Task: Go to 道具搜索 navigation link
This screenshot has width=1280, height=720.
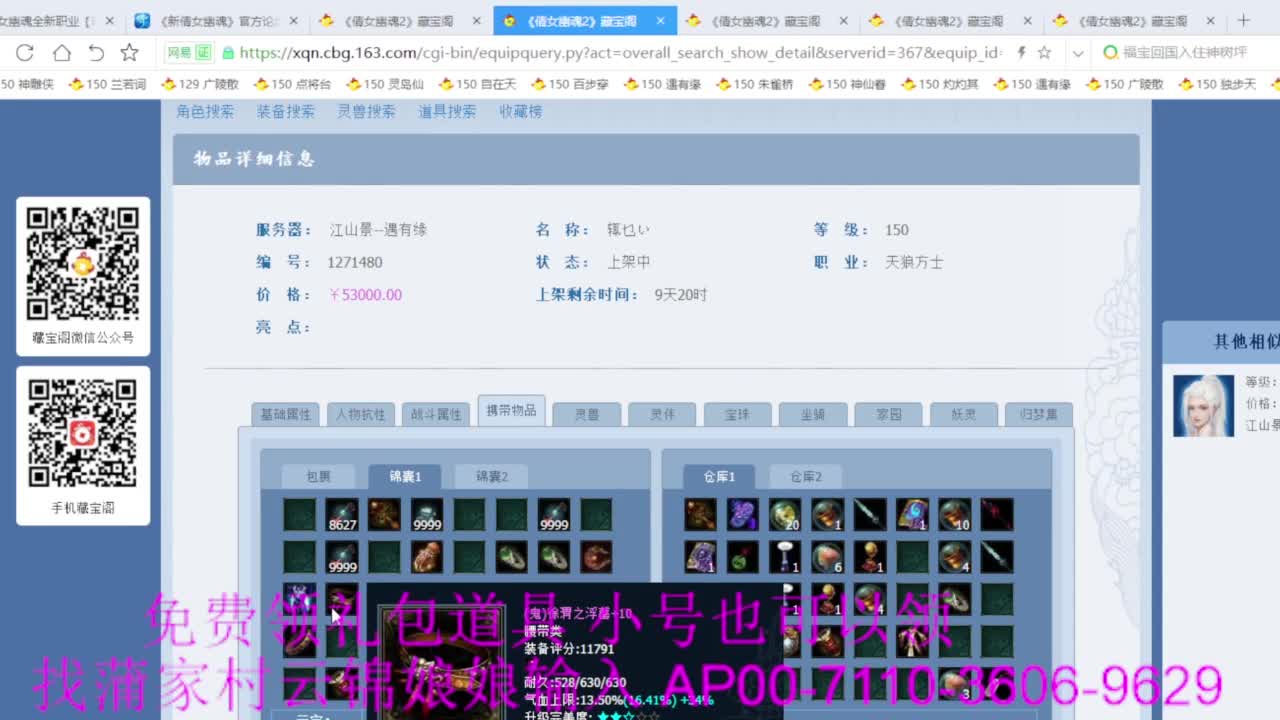Action: click(447, 112)
